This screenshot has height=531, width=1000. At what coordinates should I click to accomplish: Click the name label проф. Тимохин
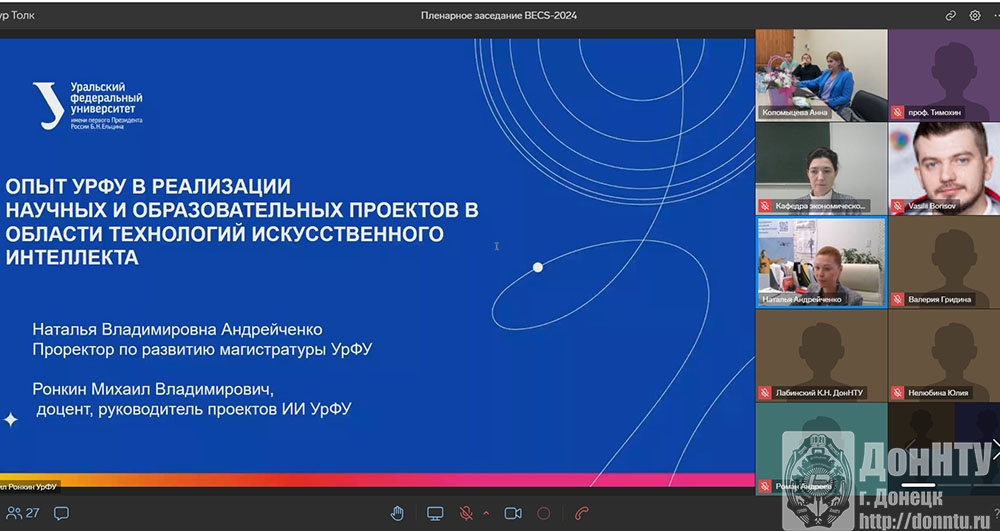tap(935, 113)
